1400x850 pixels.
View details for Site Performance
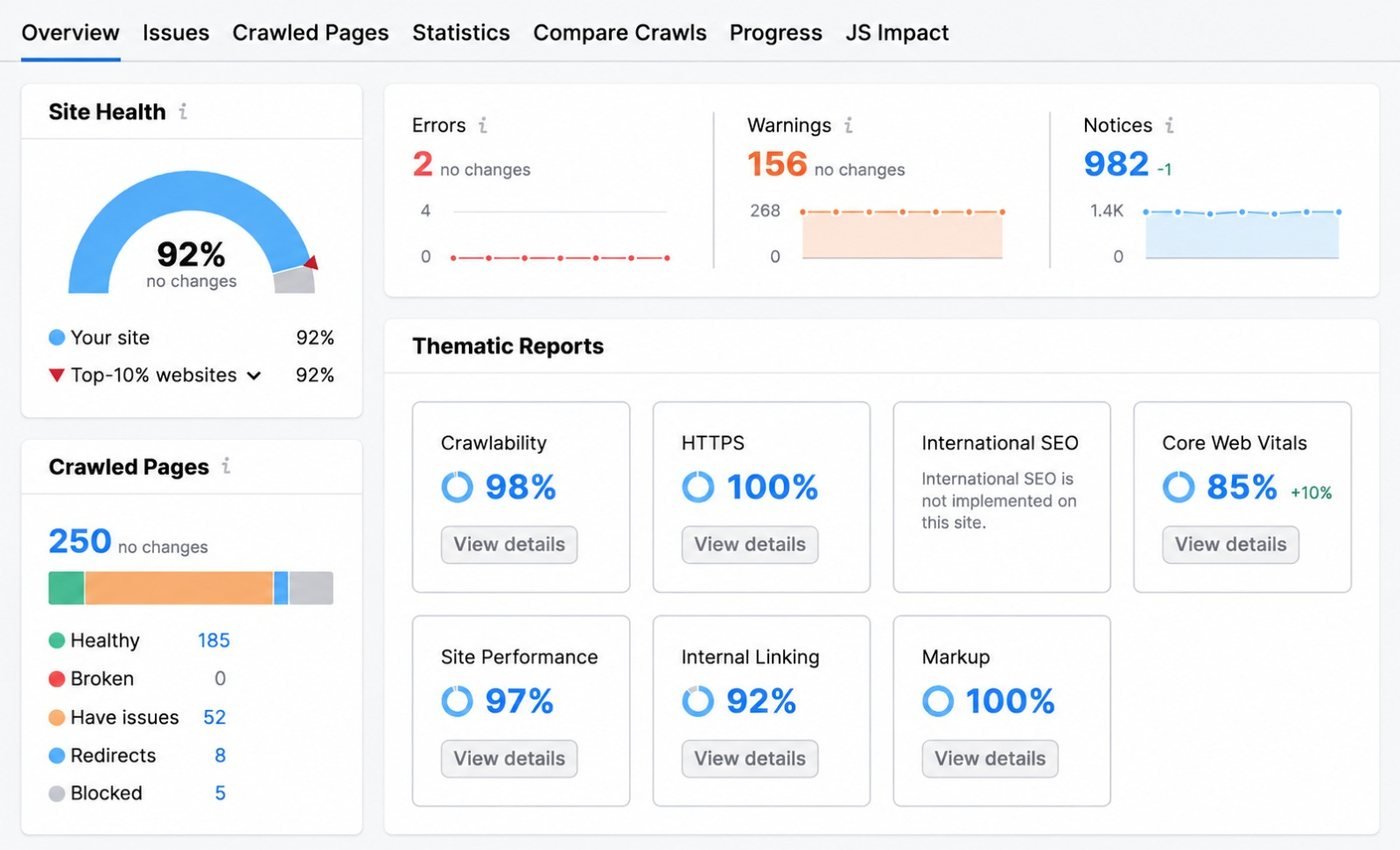509,758
